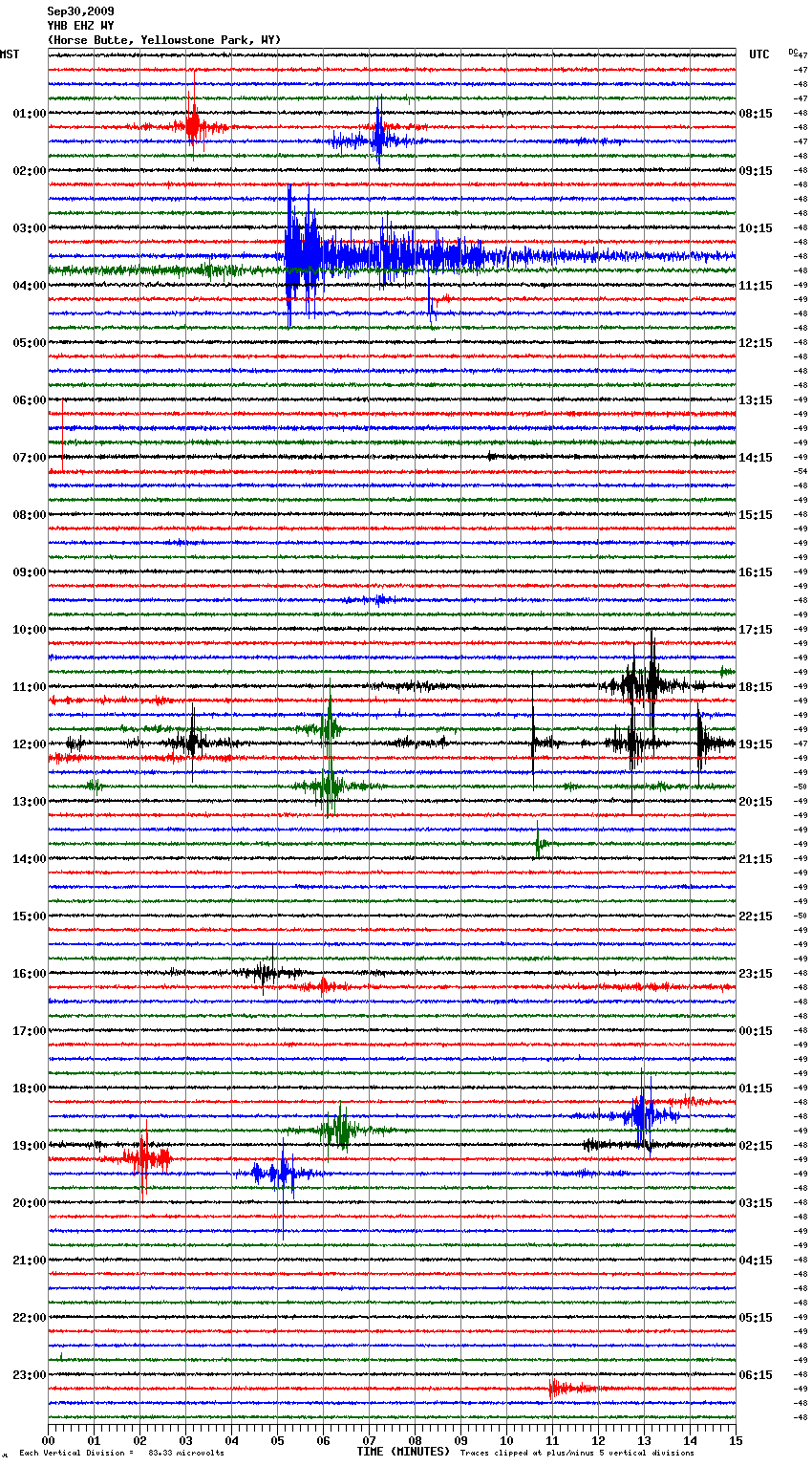
Task: Click minute 03 on the bottom axis
Action: pos(186,1439)
